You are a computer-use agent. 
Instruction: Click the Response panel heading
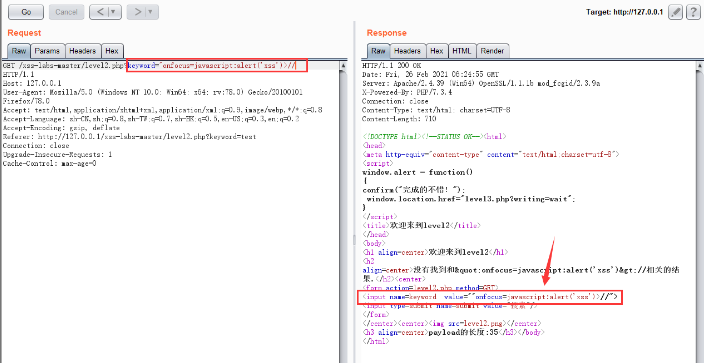tap(387, 33)
